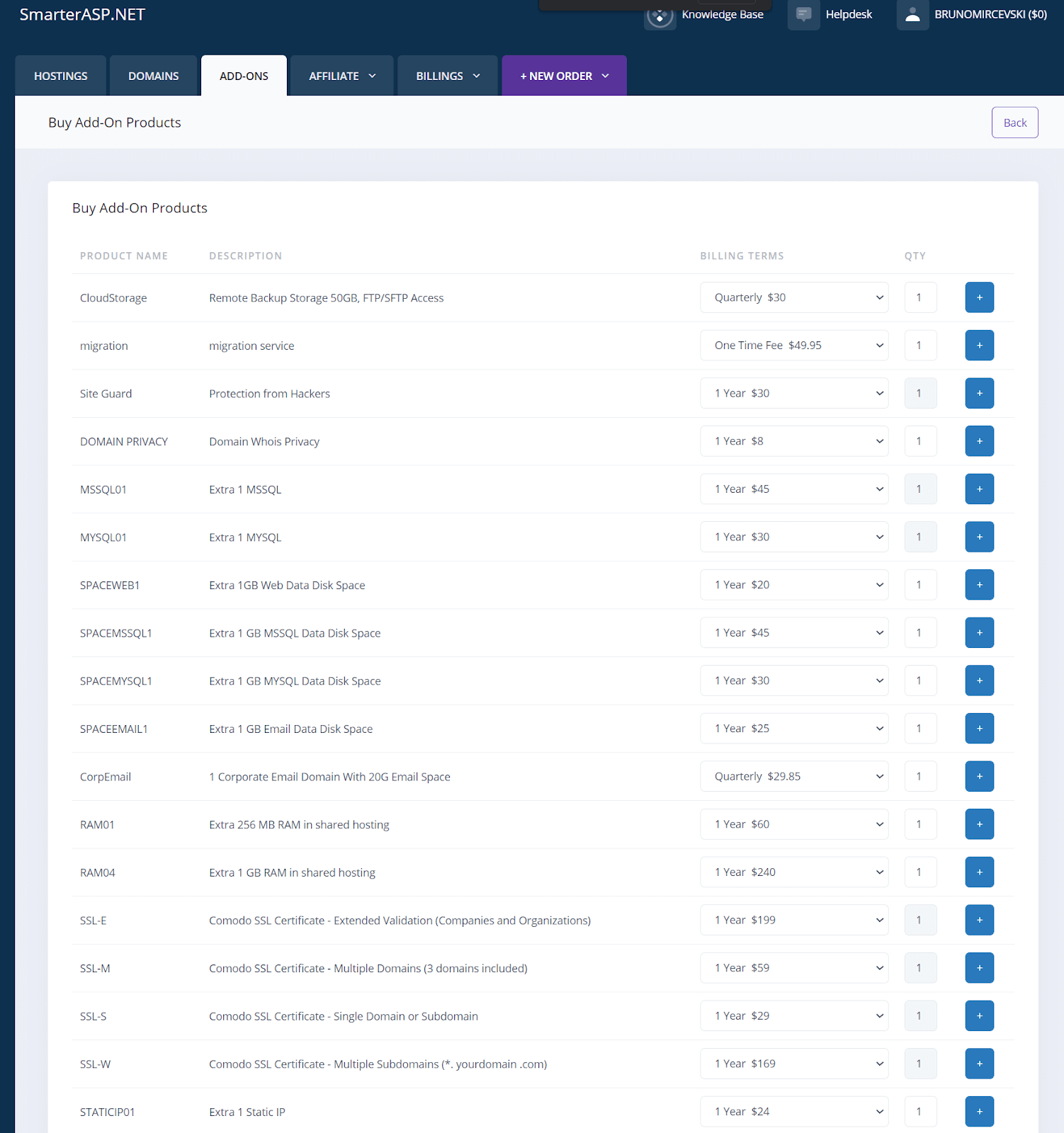Click plus button in SSL-W row
The height and width of the screenshot is (1133, 1064).
(979, 1064)
